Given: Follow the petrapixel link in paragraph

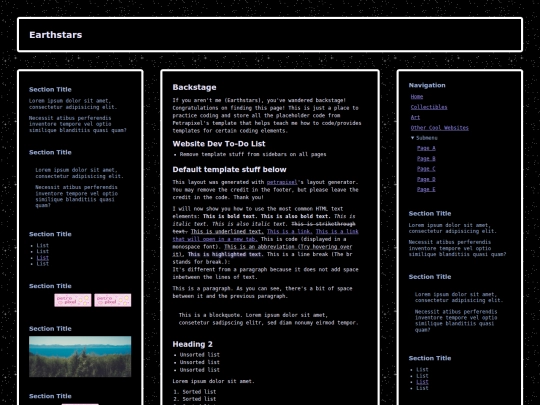Looking at the screenshot, I should pyautogui.click(x=282, y=182).
